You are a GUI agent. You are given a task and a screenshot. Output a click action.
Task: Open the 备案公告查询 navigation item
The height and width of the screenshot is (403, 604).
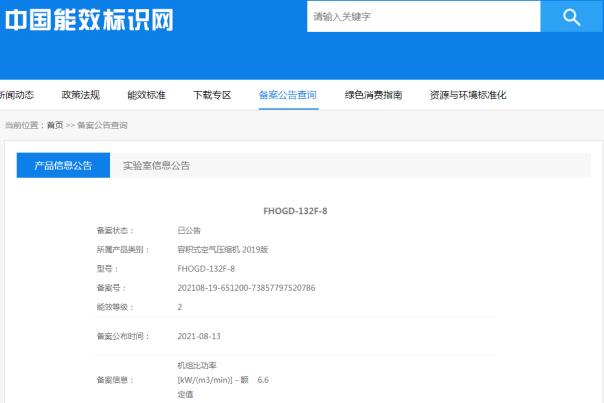click(x=287, y=95)
